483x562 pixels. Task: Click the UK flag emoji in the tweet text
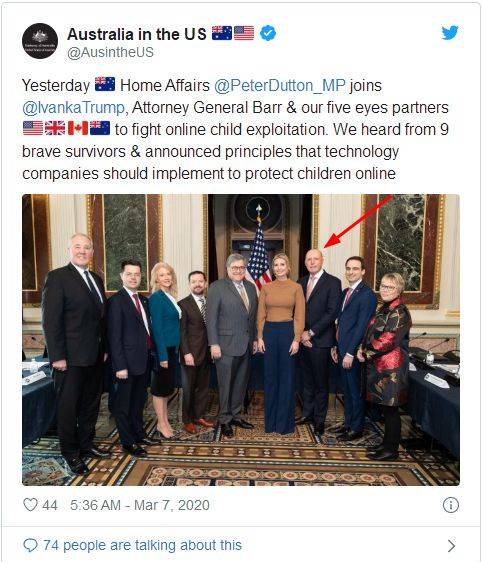coord(55,128)
